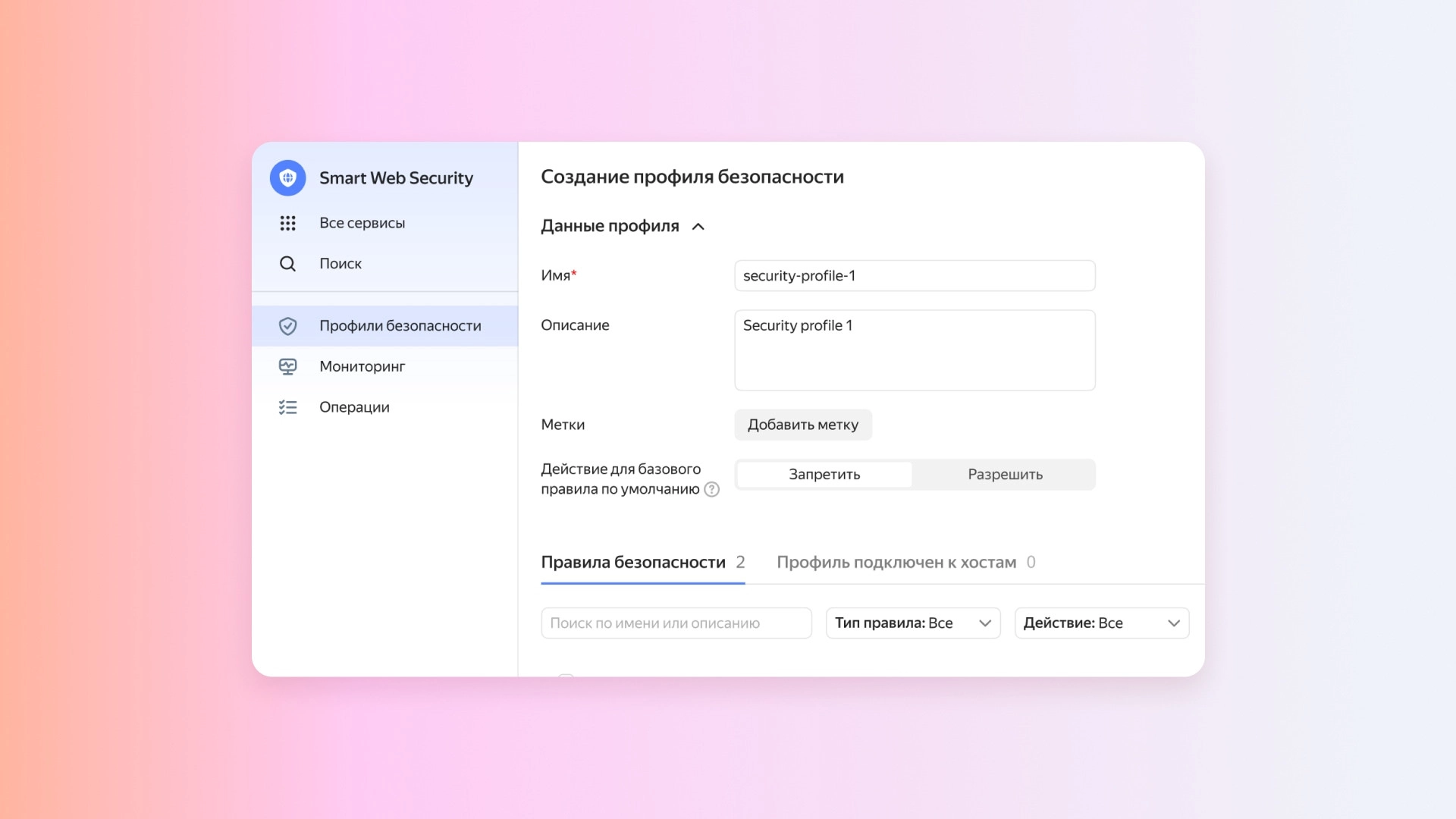Click the Операции checklist icon
1456x819 pixels.
(x=287, y=407)
